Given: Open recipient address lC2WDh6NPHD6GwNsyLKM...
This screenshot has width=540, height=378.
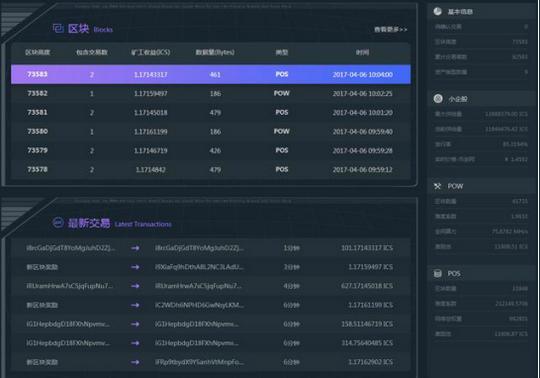Looking at the screenshot, I should (x=199, y=305).
